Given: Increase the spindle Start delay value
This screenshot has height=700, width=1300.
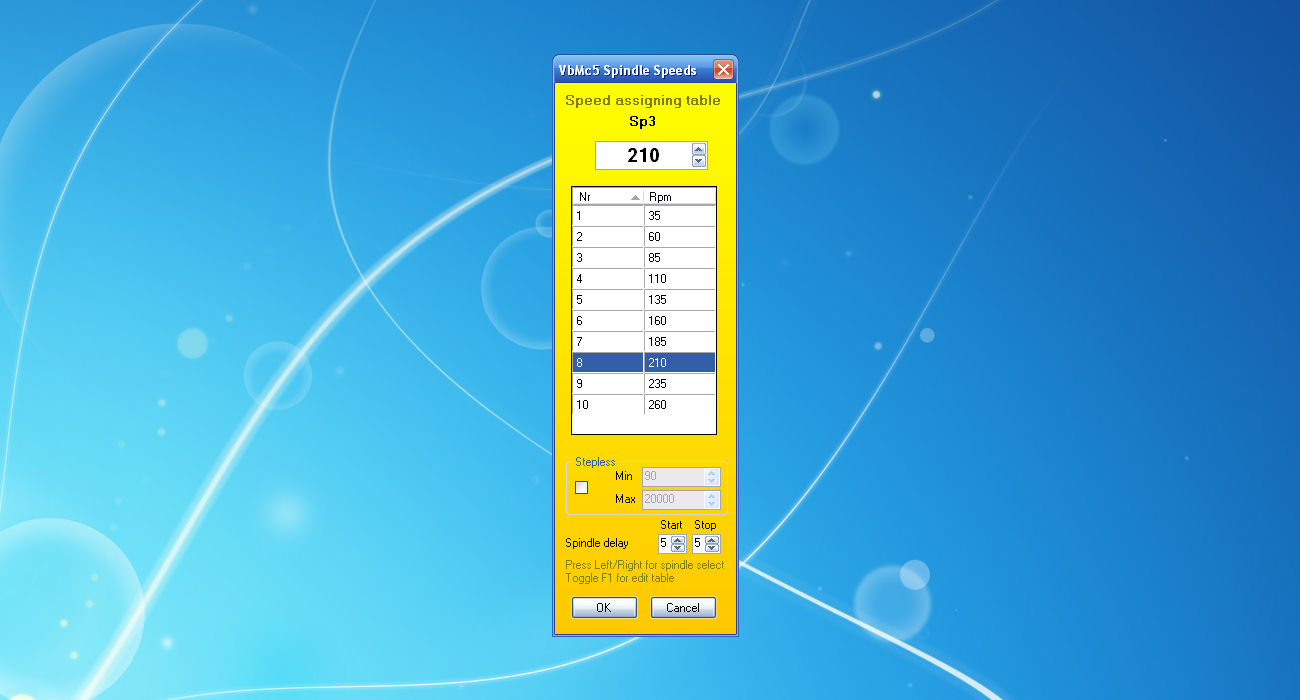Looking at the screenshot, I should (678, 540).
